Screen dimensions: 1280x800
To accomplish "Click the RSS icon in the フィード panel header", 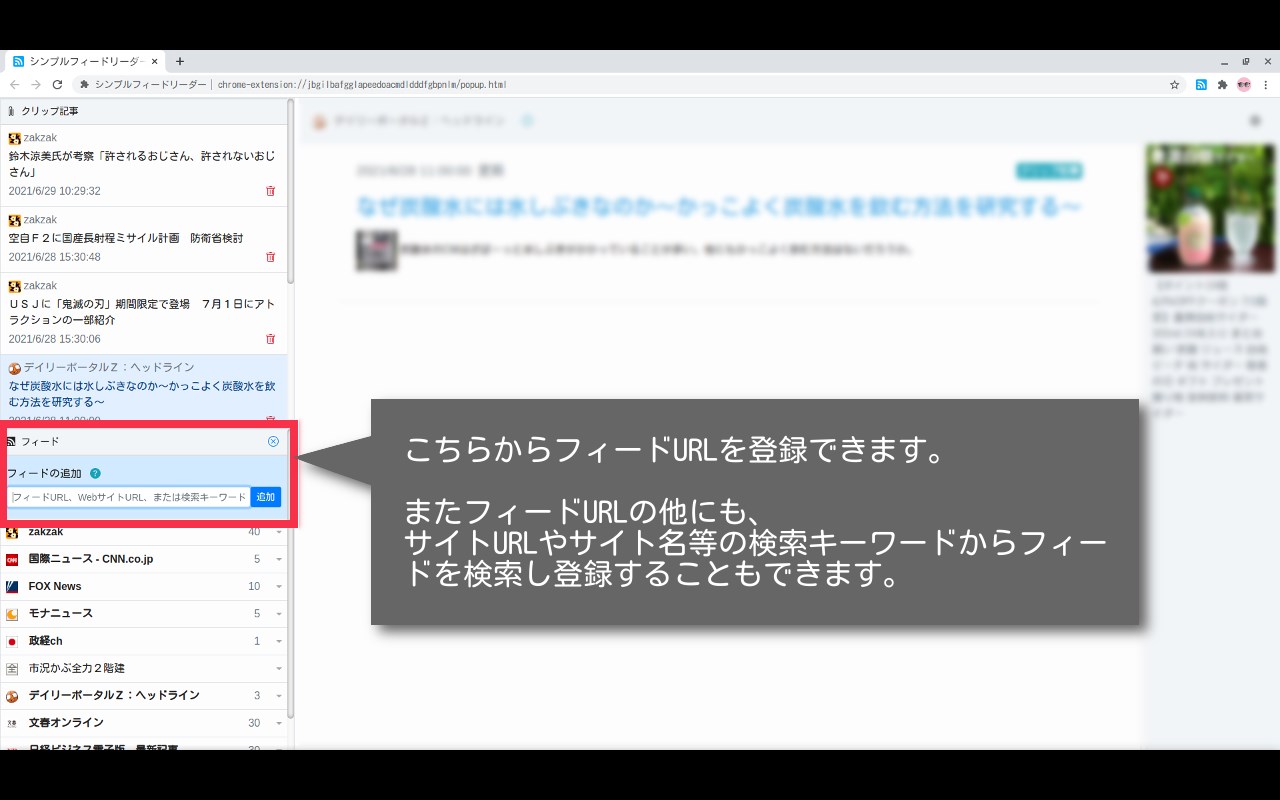I will pyautogui.click(x=10, y=441).
